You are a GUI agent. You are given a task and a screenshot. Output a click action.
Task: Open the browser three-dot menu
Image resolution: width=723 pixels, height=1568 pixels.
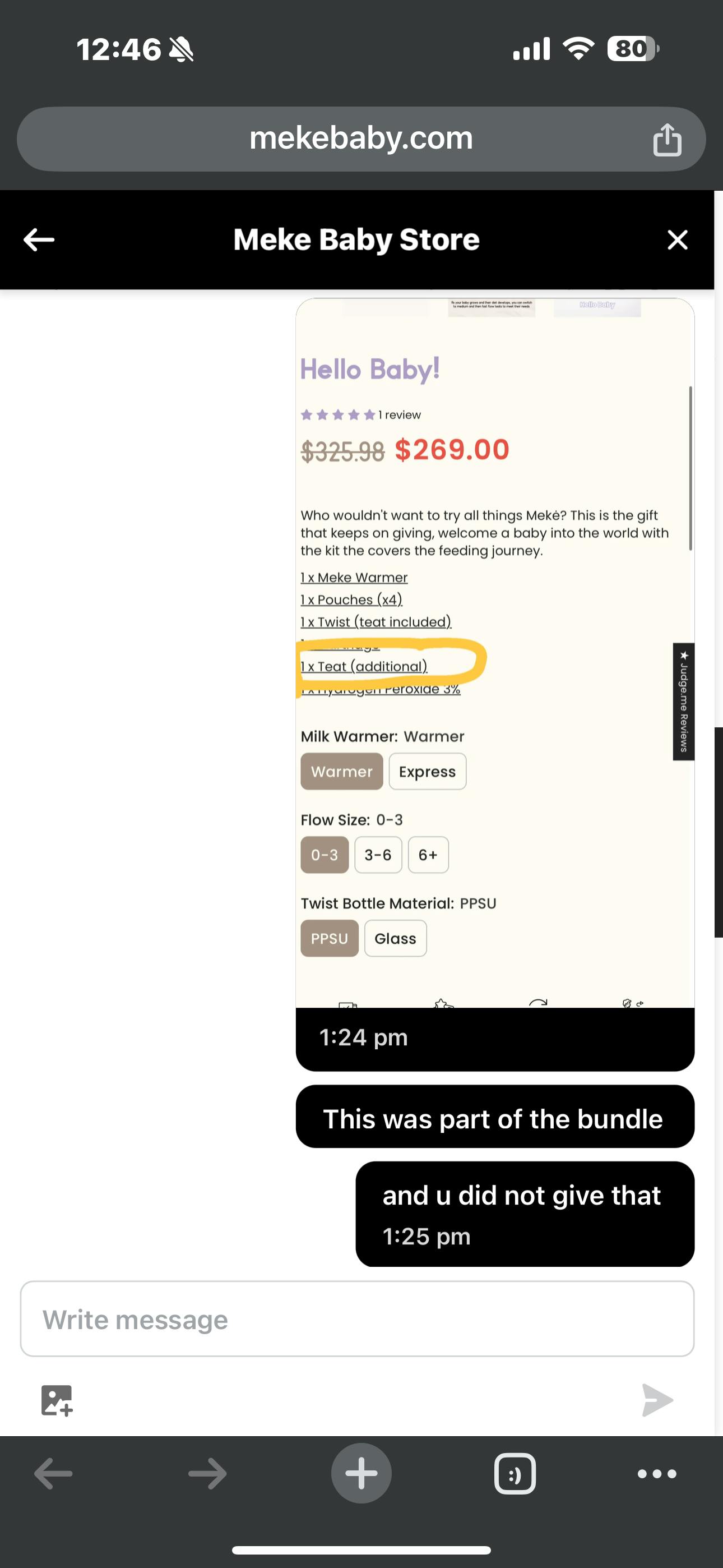[657, 1473]
